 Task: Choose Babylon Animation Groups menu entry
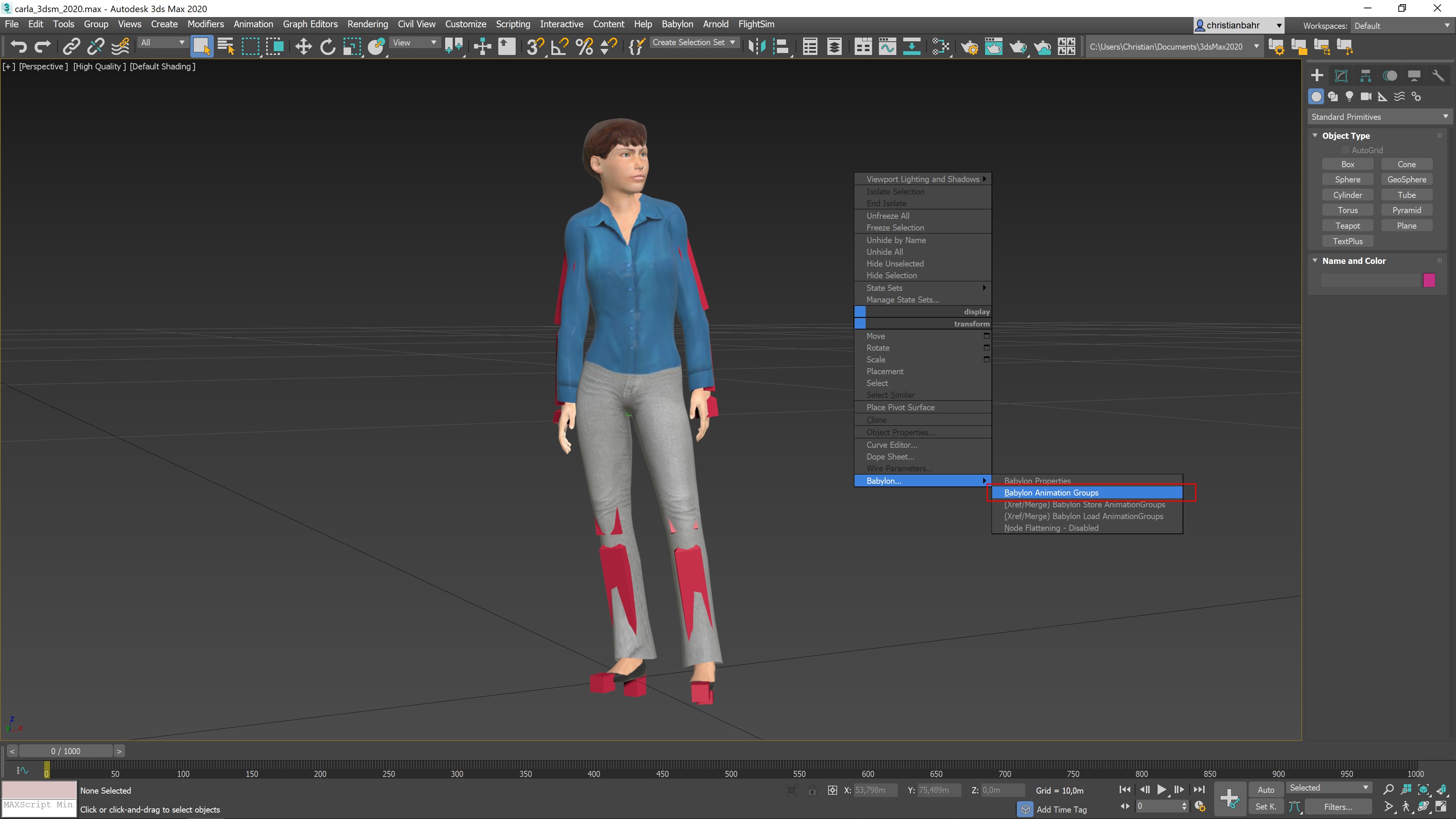pyautogui.click(x=1051, y=493)
